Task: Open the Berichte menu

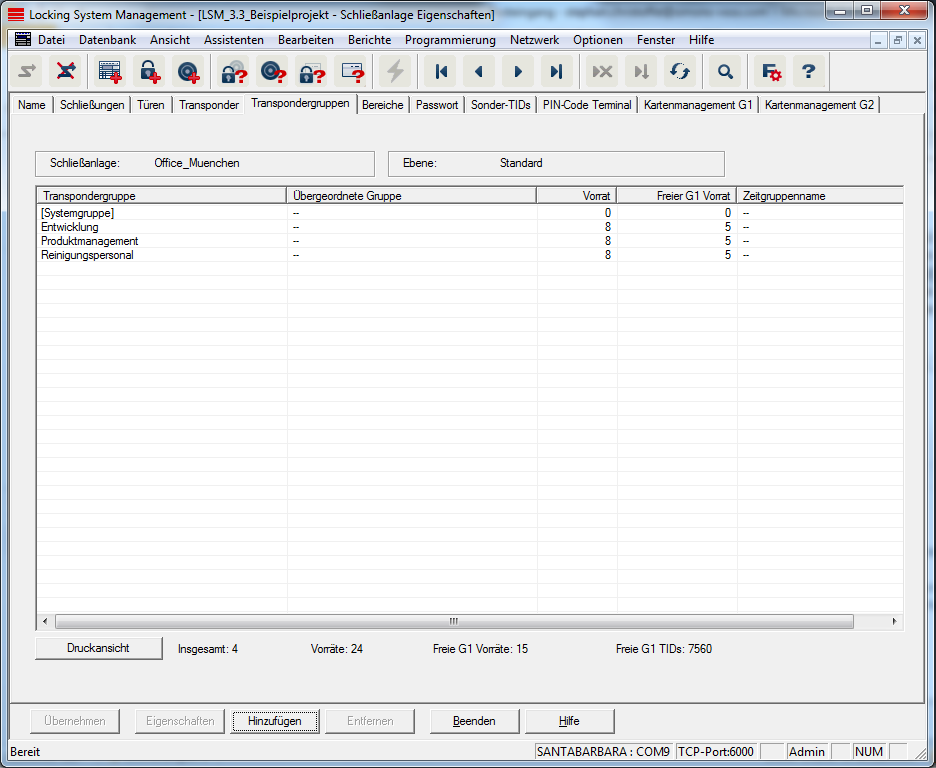Action: 369,40
